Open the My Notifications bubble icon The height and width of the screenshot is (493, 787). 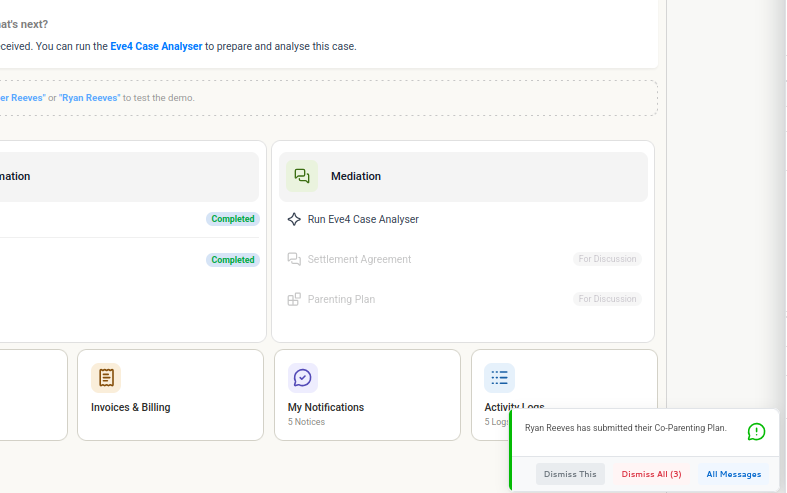[303, 378]
